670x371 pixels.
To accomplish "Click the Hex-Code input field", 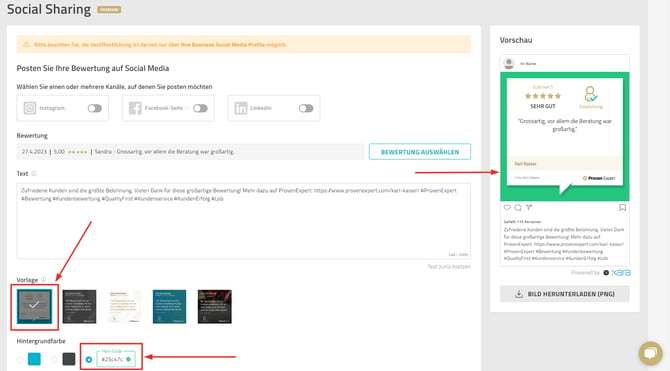I will click(116, 359).
